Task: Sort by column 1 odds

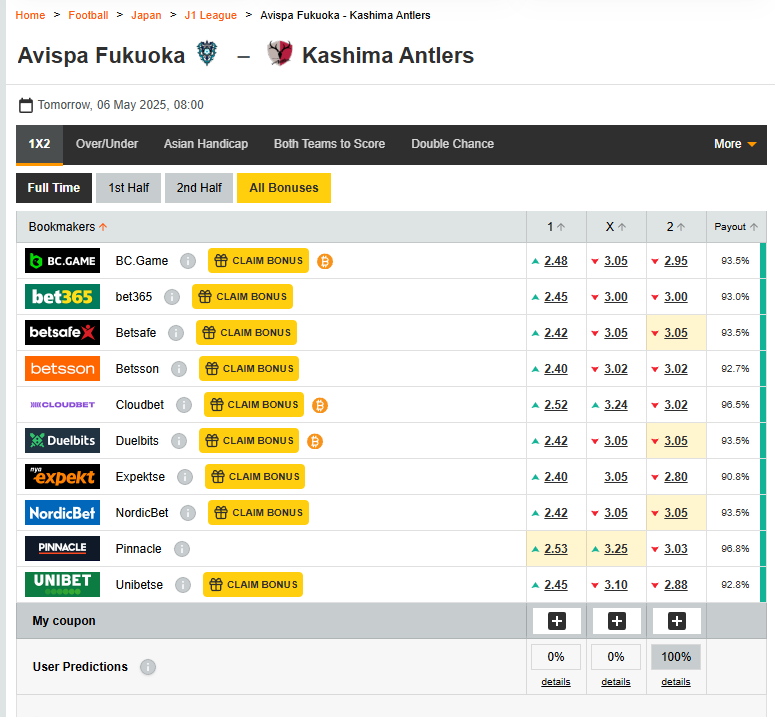Action: pos(556,227)
